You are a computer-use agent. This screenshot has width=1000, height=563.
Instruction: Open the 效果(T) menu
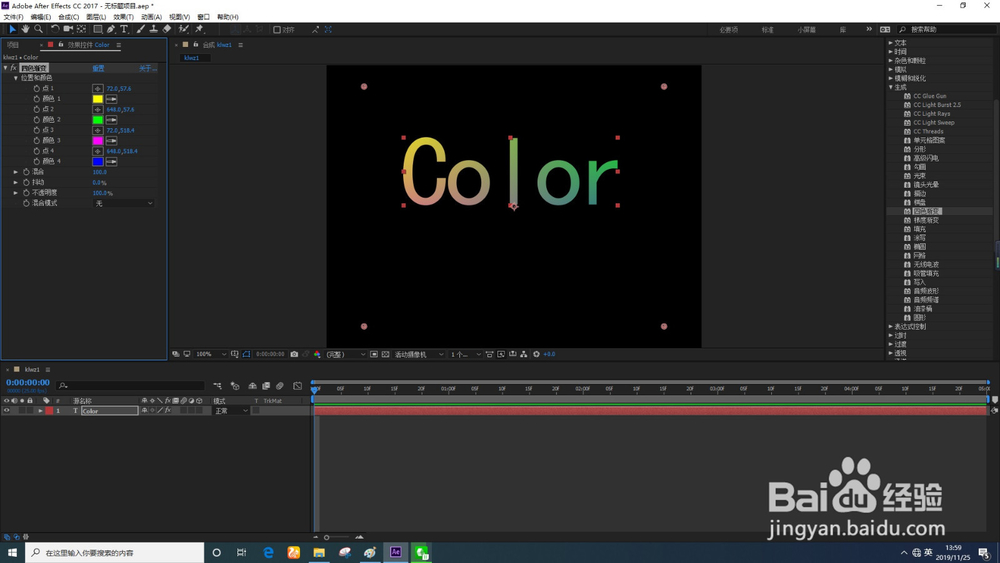tap(124, 17)
